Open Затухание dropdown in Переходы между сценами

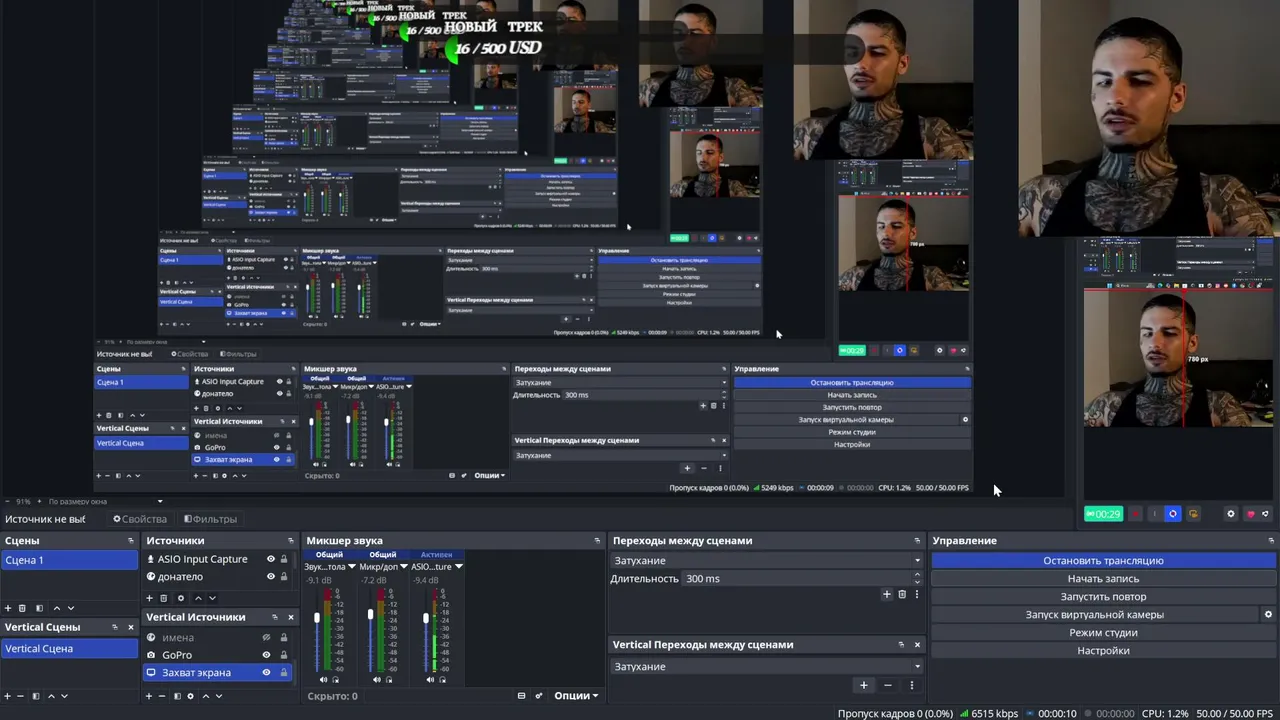[766, 561]
